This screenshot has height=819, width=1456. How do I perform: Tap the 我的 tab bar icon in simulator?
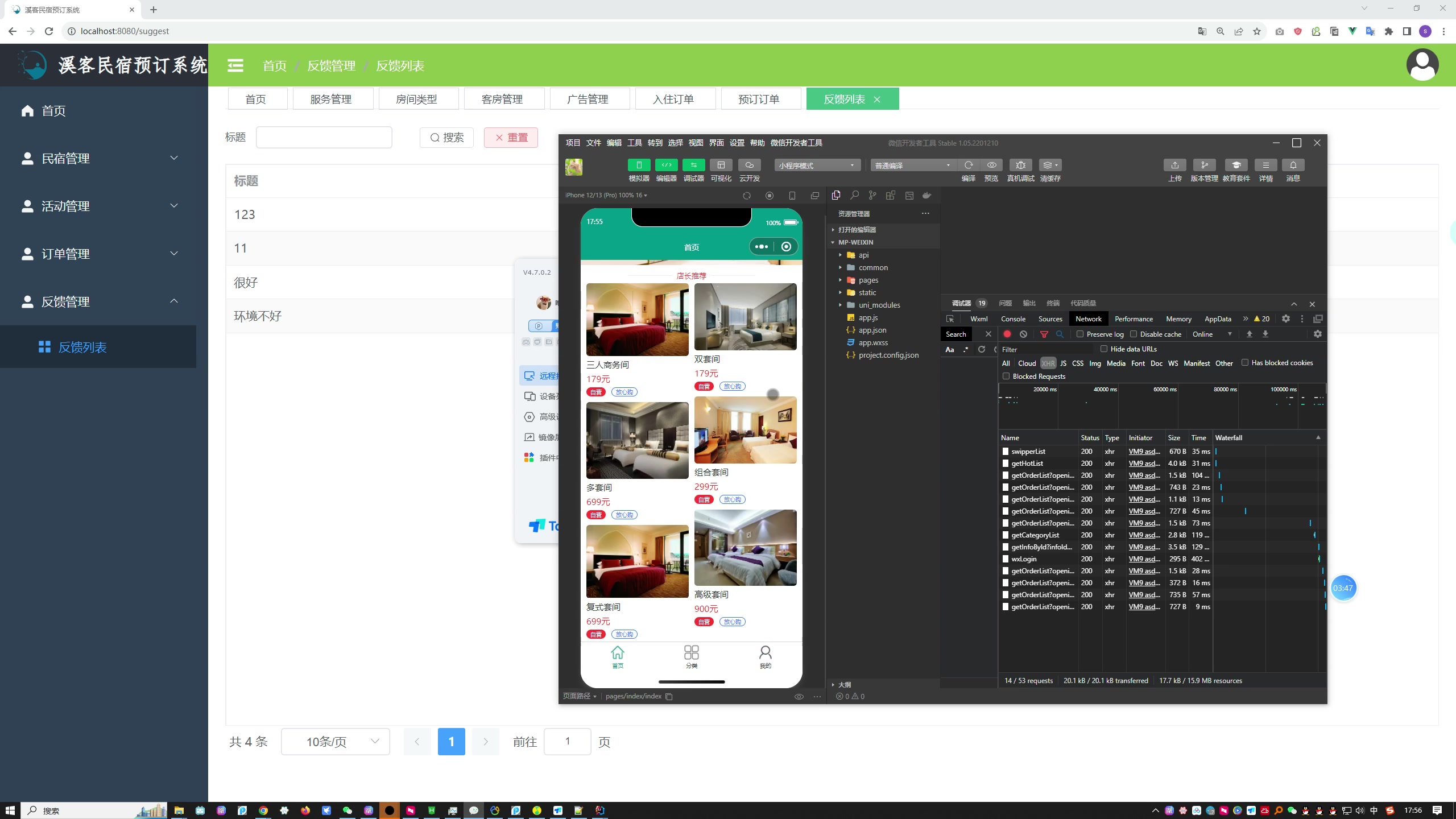click(765, 656)
